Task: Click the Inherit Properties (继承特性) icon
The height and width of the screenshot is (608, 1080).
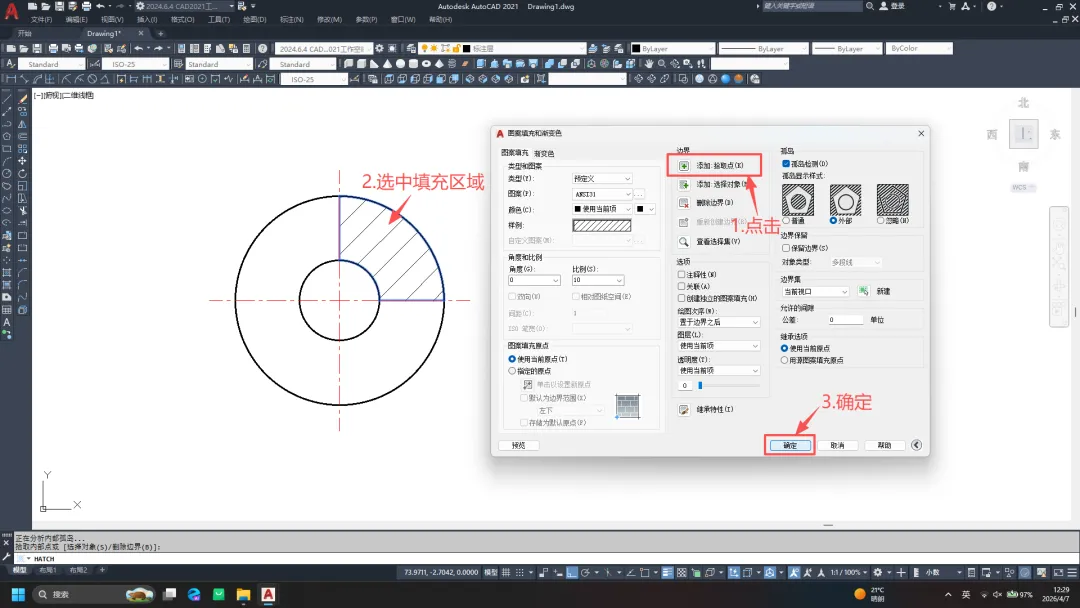Action: [684, 410]
